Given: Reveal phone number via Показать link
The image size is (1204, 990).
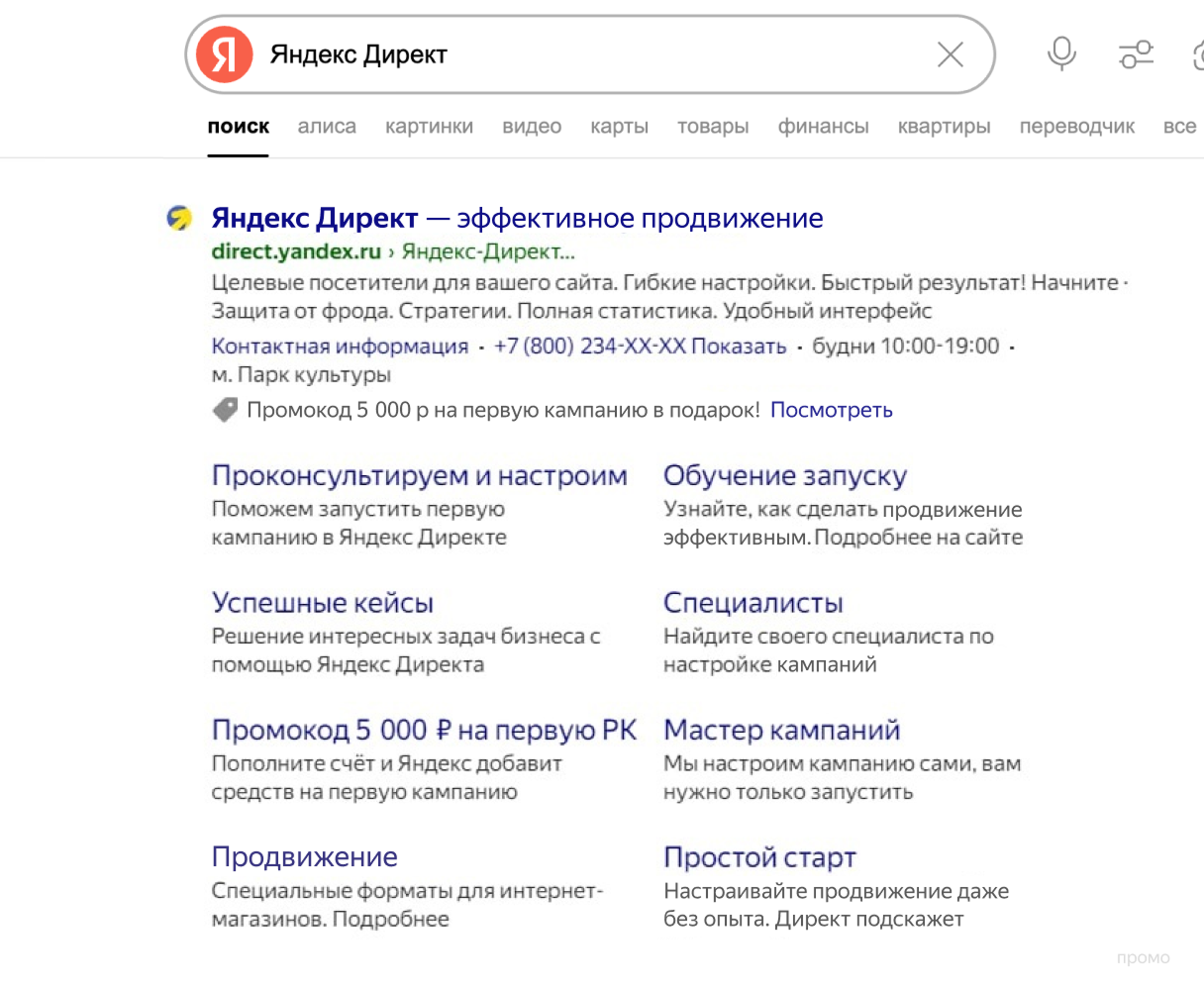Looking at the screenshot, I should (738, 346).
